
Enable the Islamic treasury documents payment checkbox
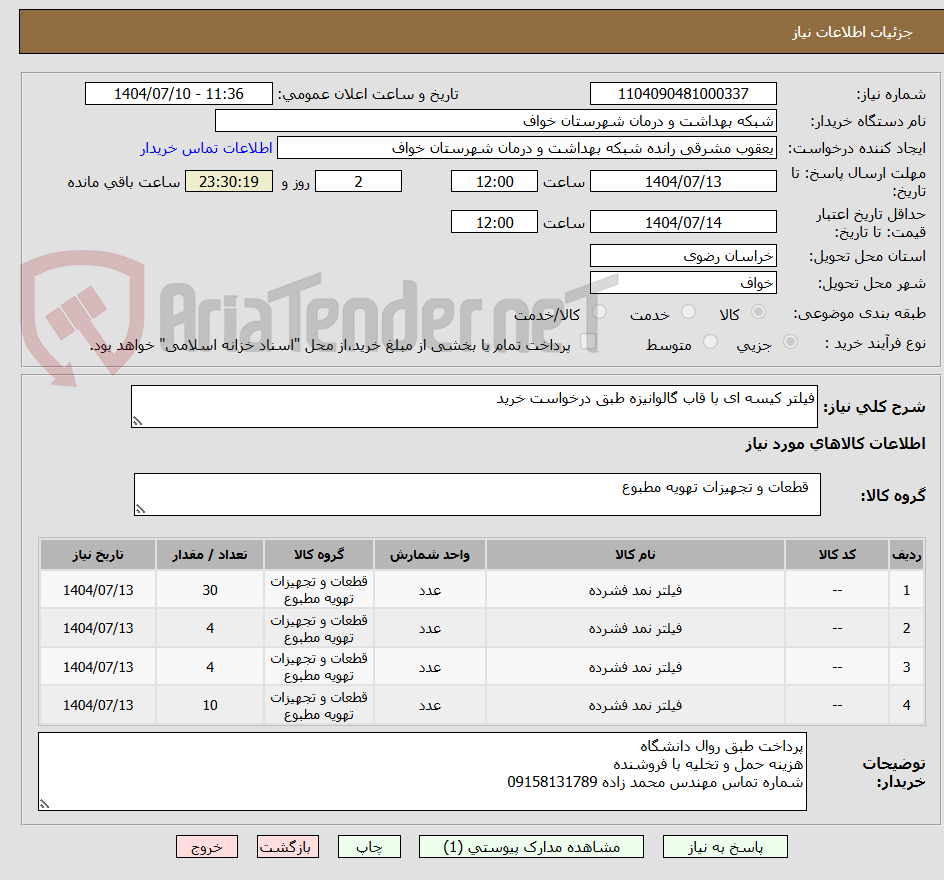(x=590, y=342)
